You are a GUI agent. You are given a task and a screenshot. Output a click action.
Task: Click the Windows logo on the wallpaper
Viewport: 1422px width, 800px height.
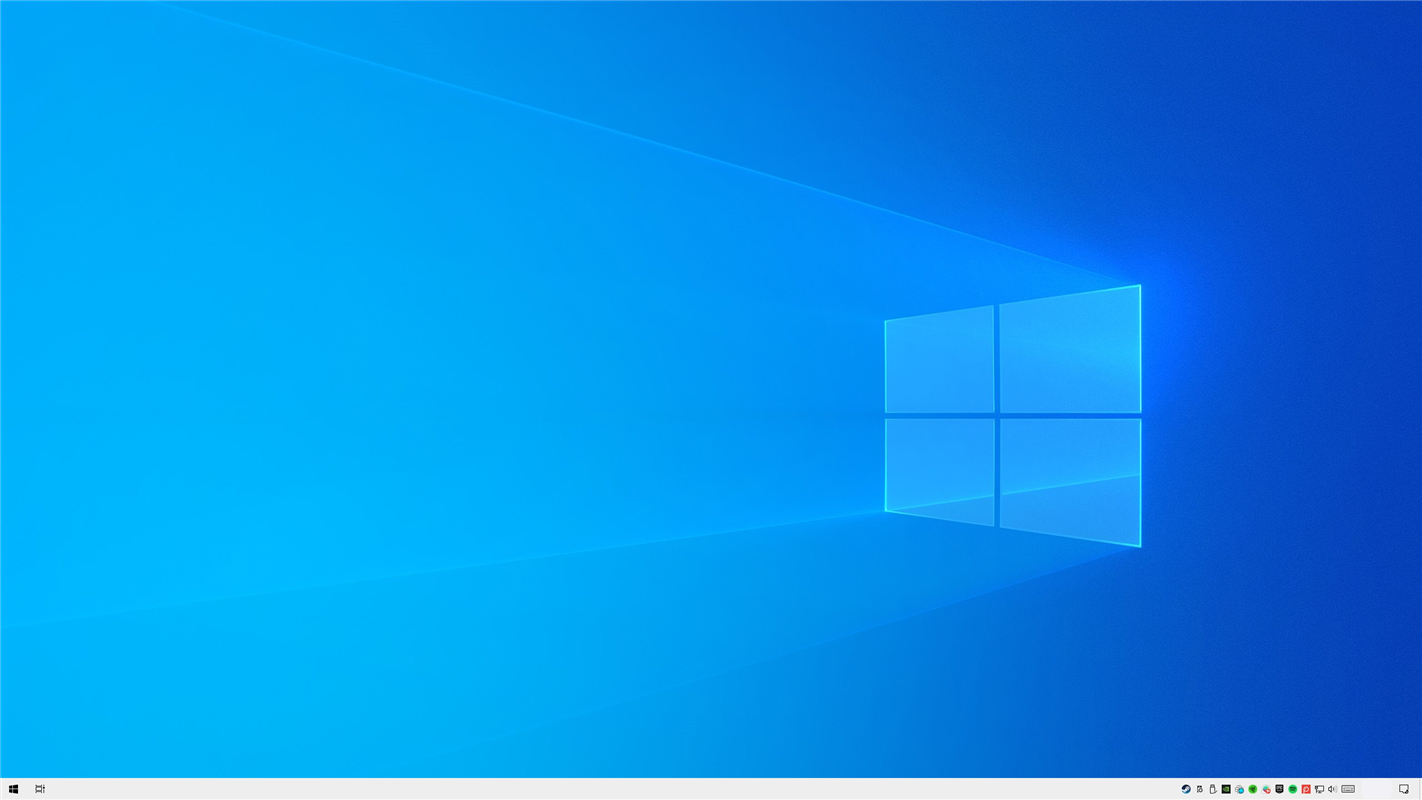pyautogui.click(x=1012, y=415)
